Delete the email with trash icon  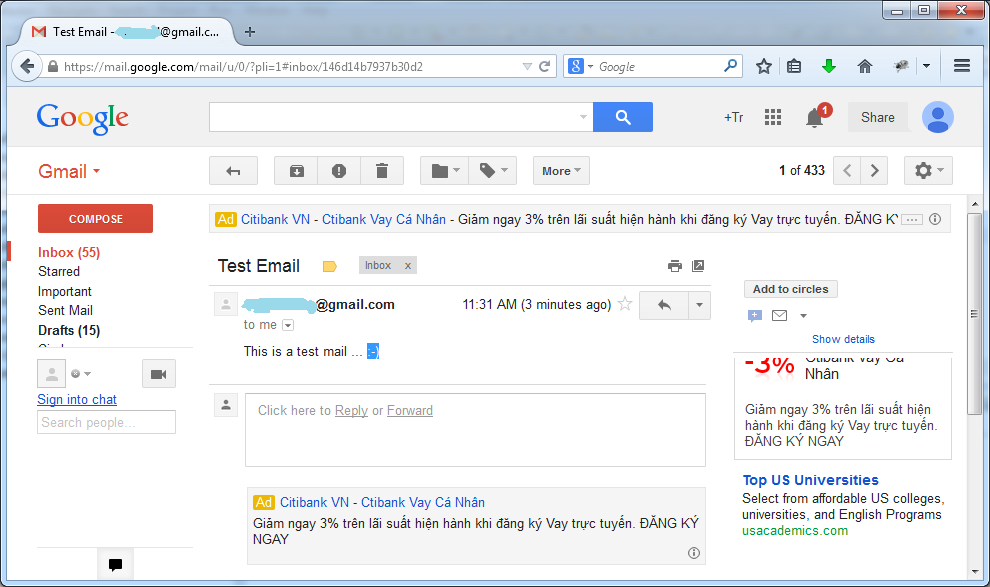point(382,170)
